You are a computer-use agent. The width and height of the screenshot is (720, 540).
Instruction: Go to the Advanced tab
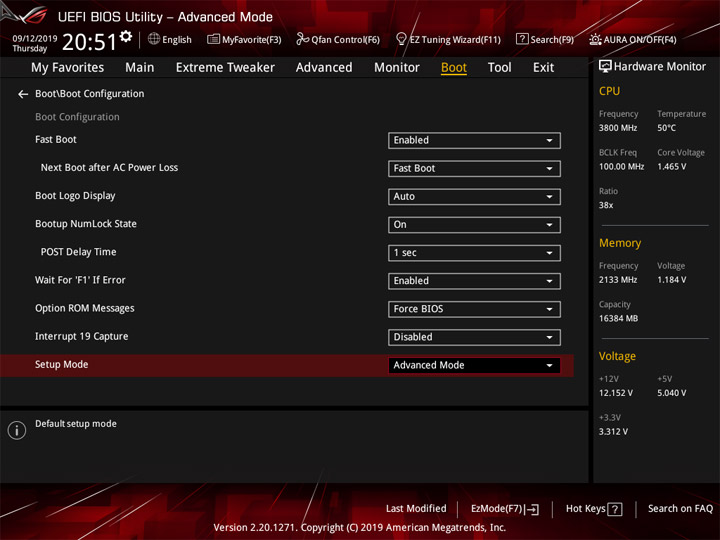point(324,68)
